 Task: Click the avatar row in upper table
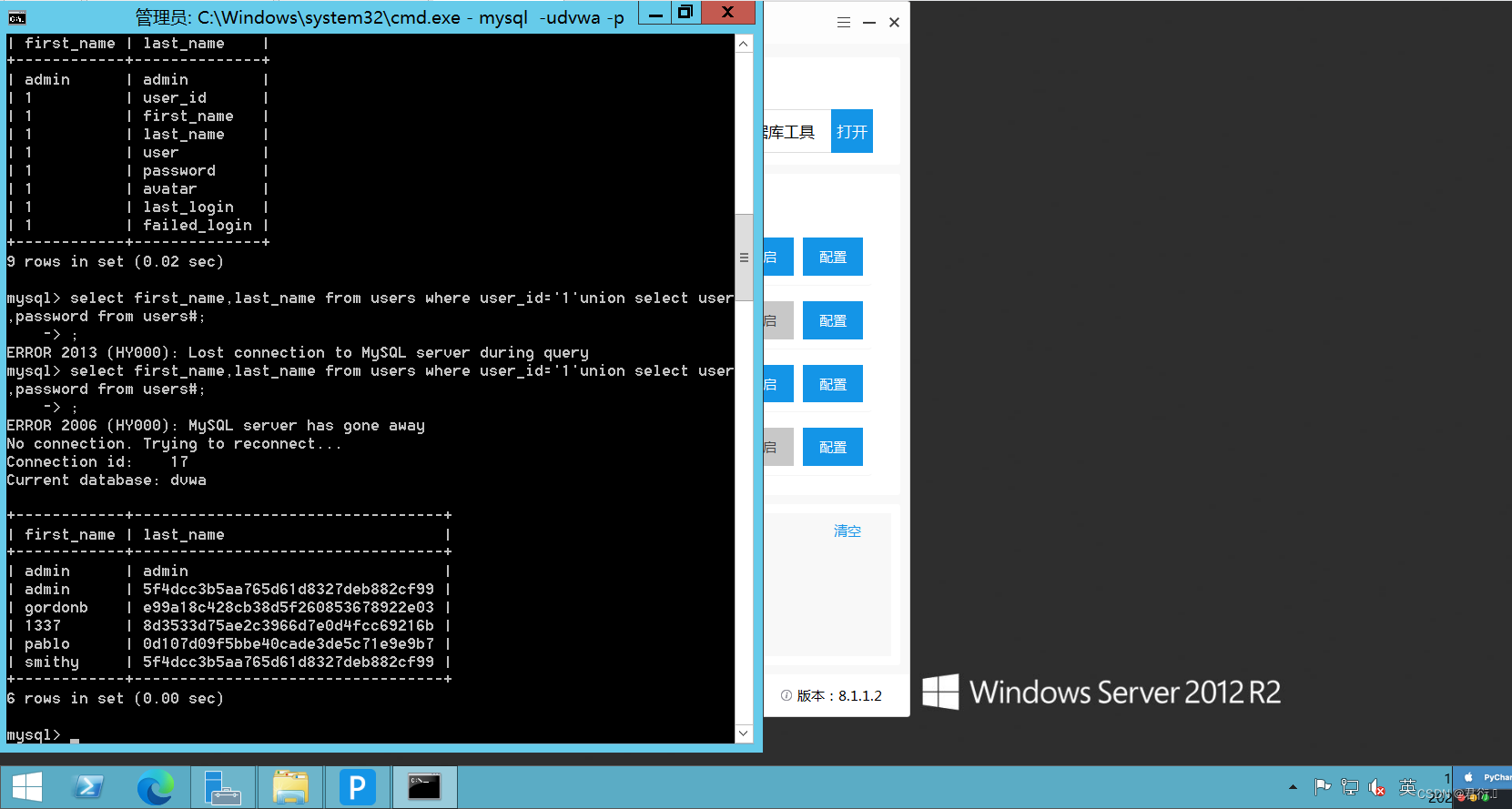[x=138, y=188]
